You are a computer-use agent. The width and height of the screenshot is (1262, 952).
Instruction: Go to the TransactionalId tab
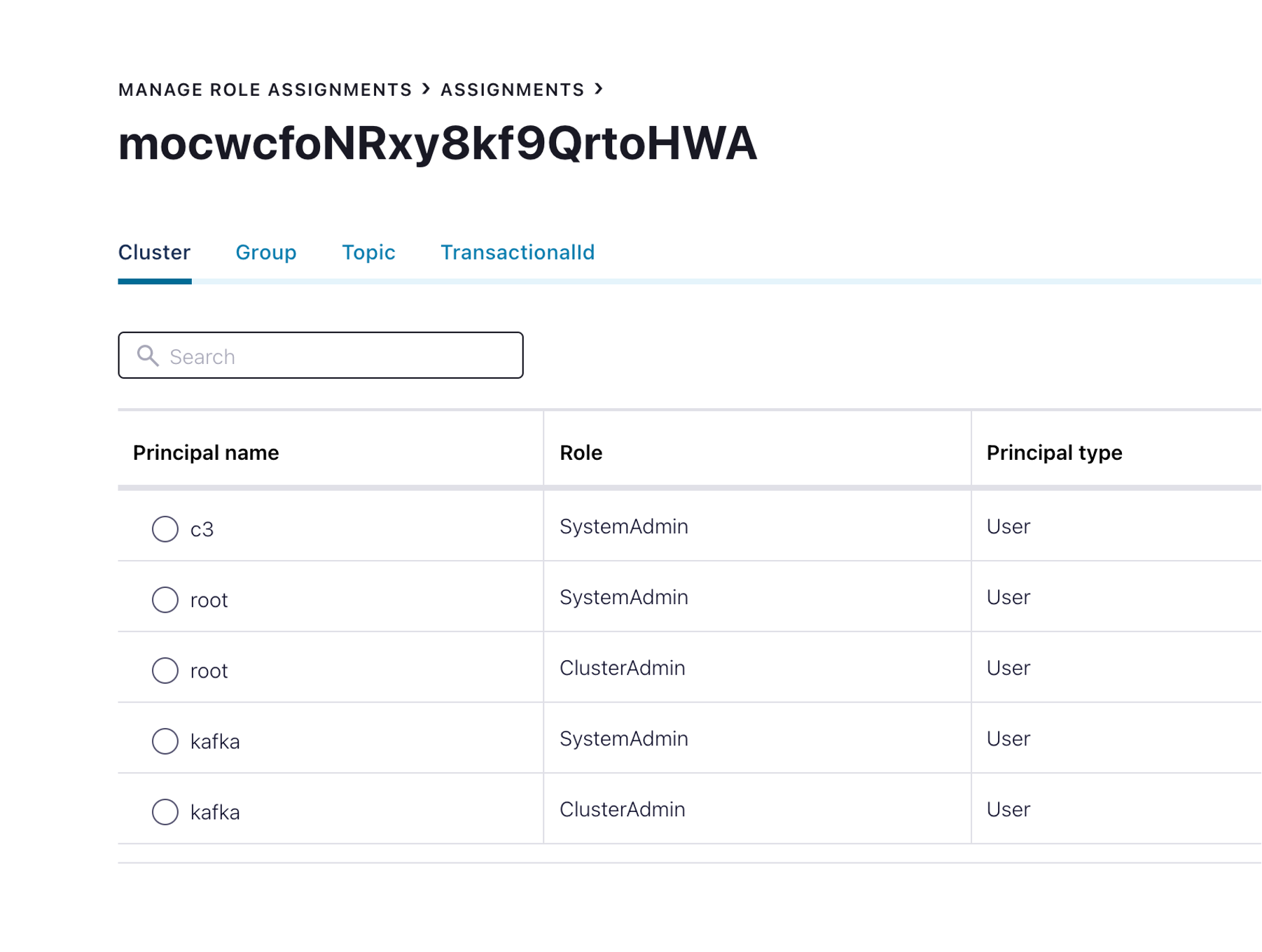coord(518,252)
